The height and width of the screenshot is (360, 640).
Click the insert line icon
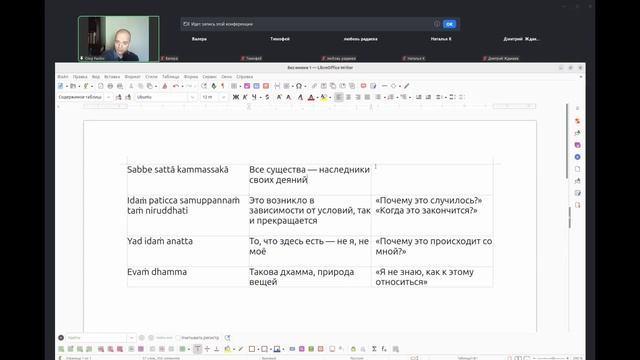coord(384,86)
